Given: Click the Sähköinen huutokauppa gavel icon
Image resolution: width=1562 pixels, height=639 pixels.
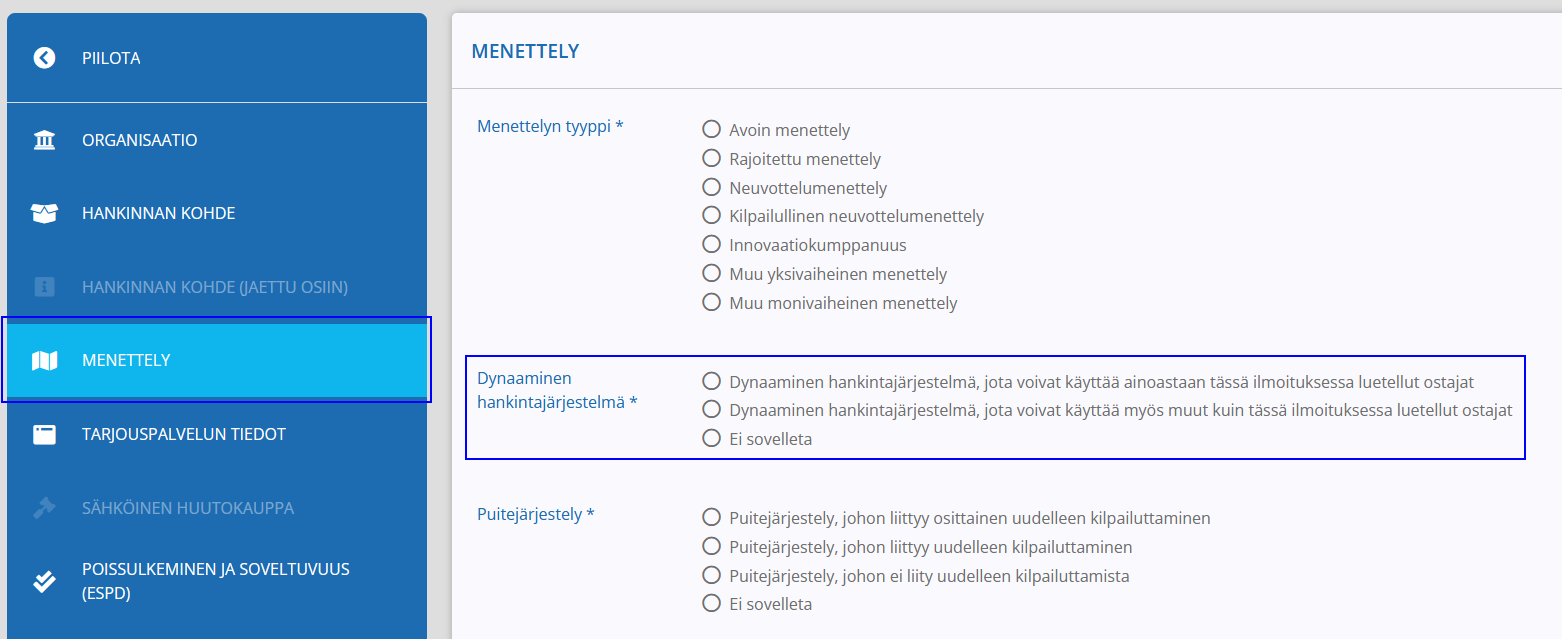Looking at the screenshot, I should [44, 508].
